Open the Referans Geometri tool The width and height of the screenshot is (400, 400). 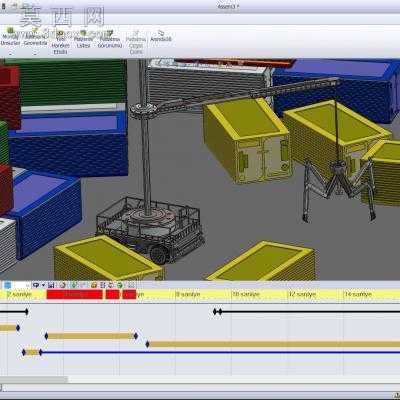click(x=35, y=38)
